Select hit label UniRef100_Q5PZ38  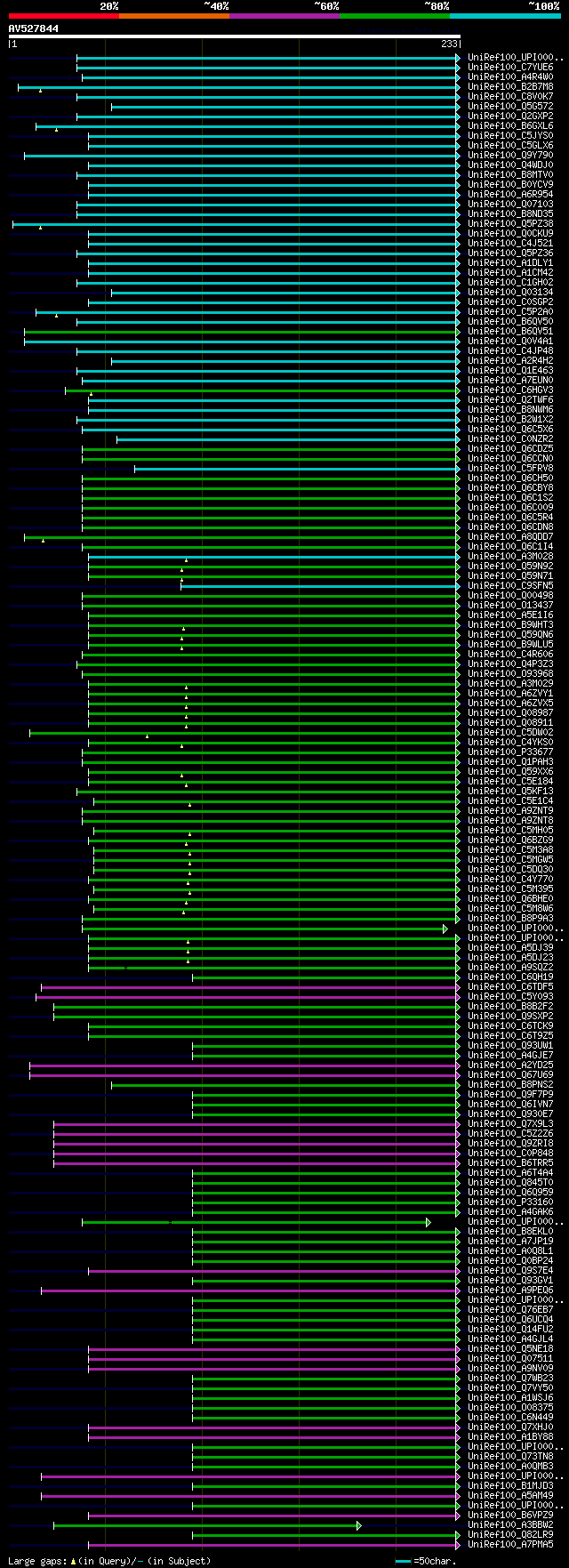pos(510,224)
